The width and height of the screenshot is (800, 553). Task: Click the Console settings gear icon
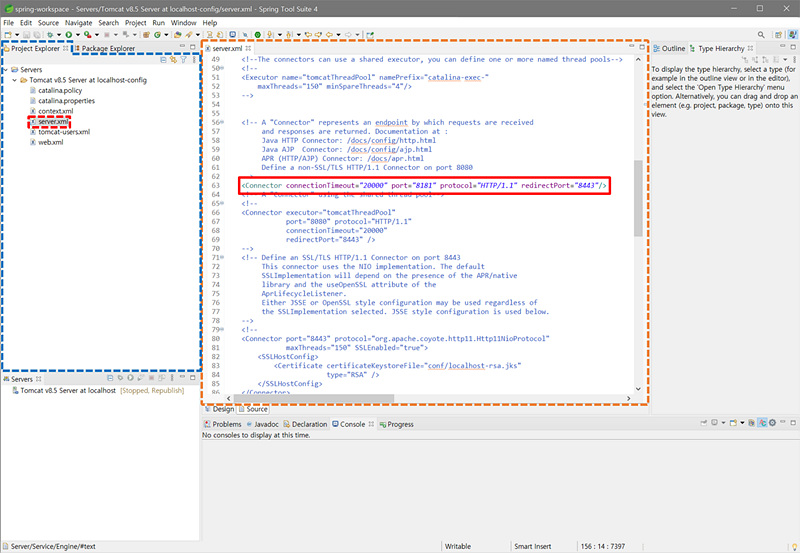pos(772,423)
